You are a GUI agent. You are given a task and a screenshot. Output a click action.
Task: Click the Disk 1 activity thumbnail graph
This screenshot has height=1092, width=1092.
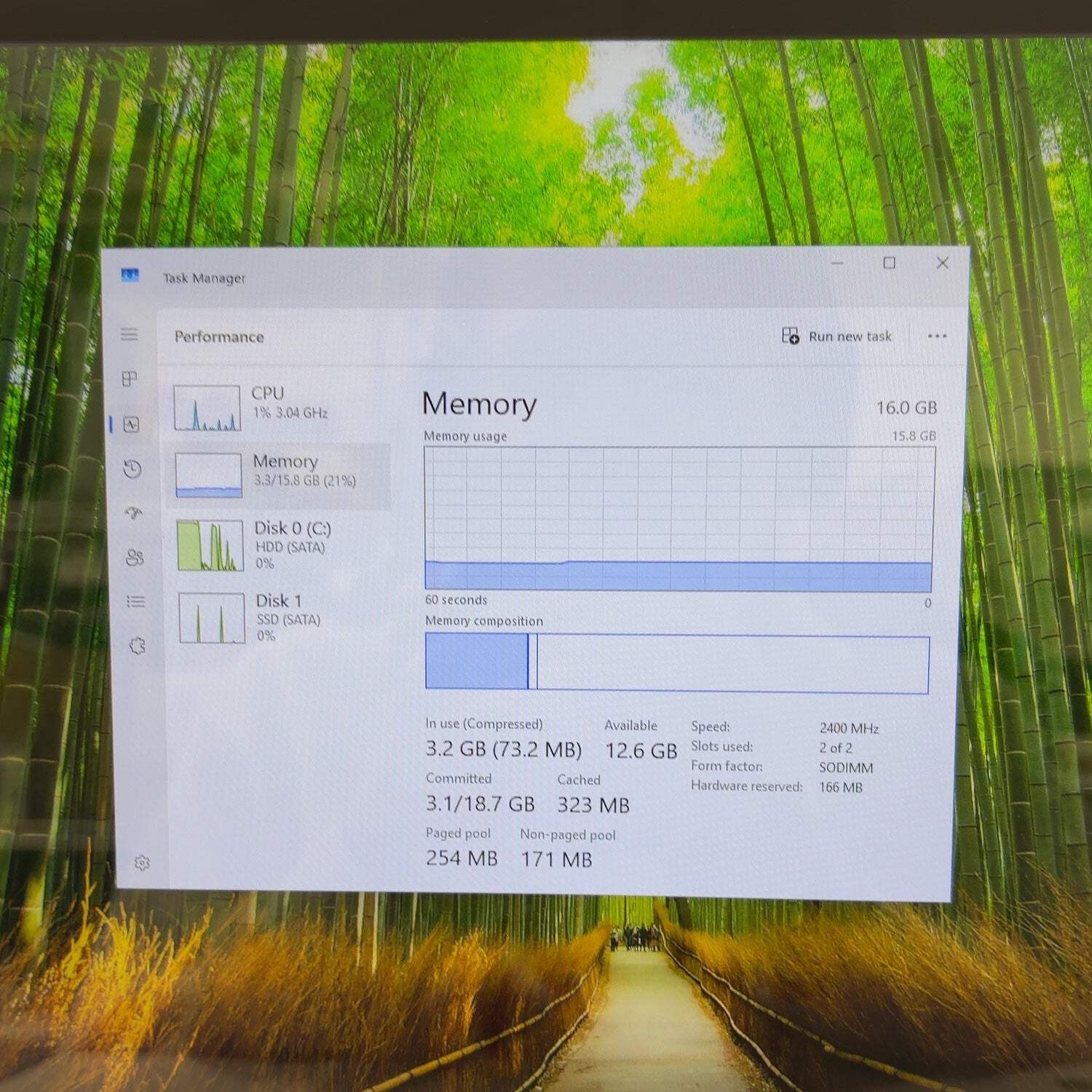[212, 618]
